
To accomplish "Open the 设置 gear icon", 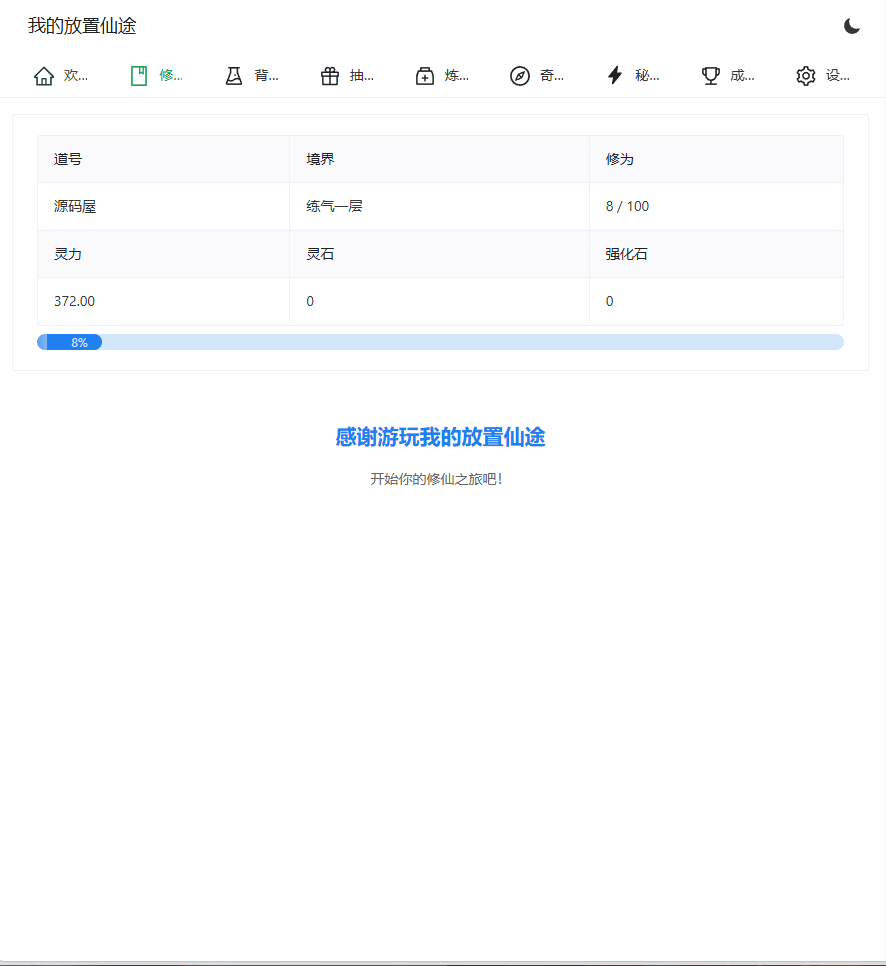I will [x=805, y=75].
